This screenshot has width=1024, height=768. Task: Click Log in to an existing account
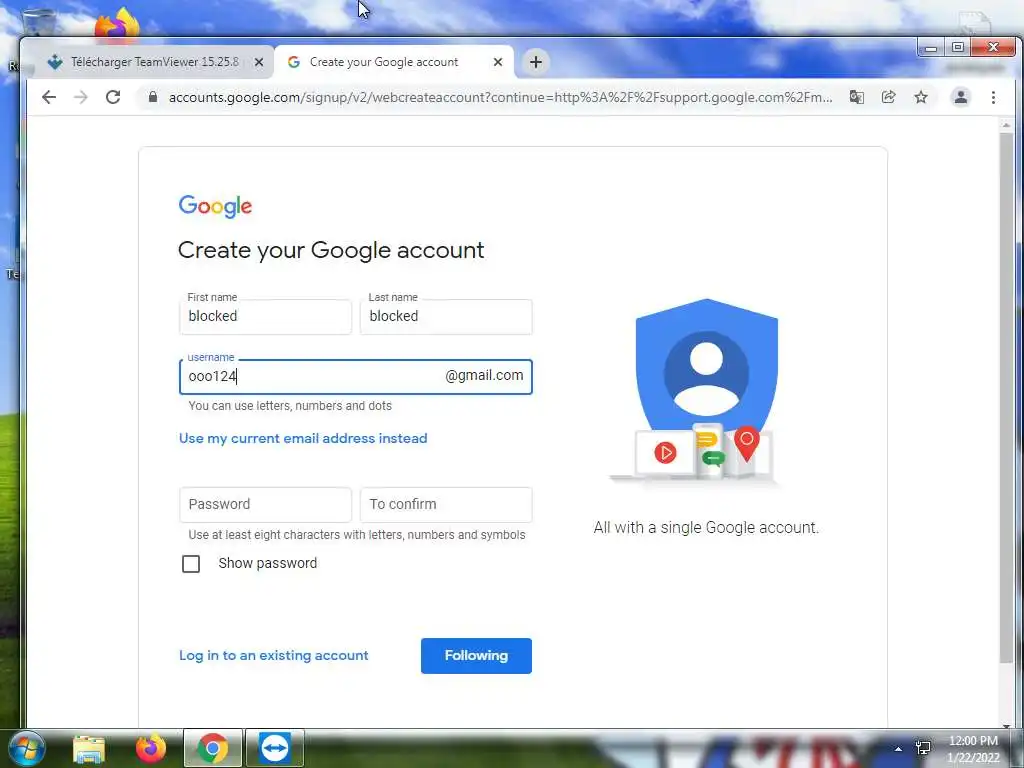(274, 655)
